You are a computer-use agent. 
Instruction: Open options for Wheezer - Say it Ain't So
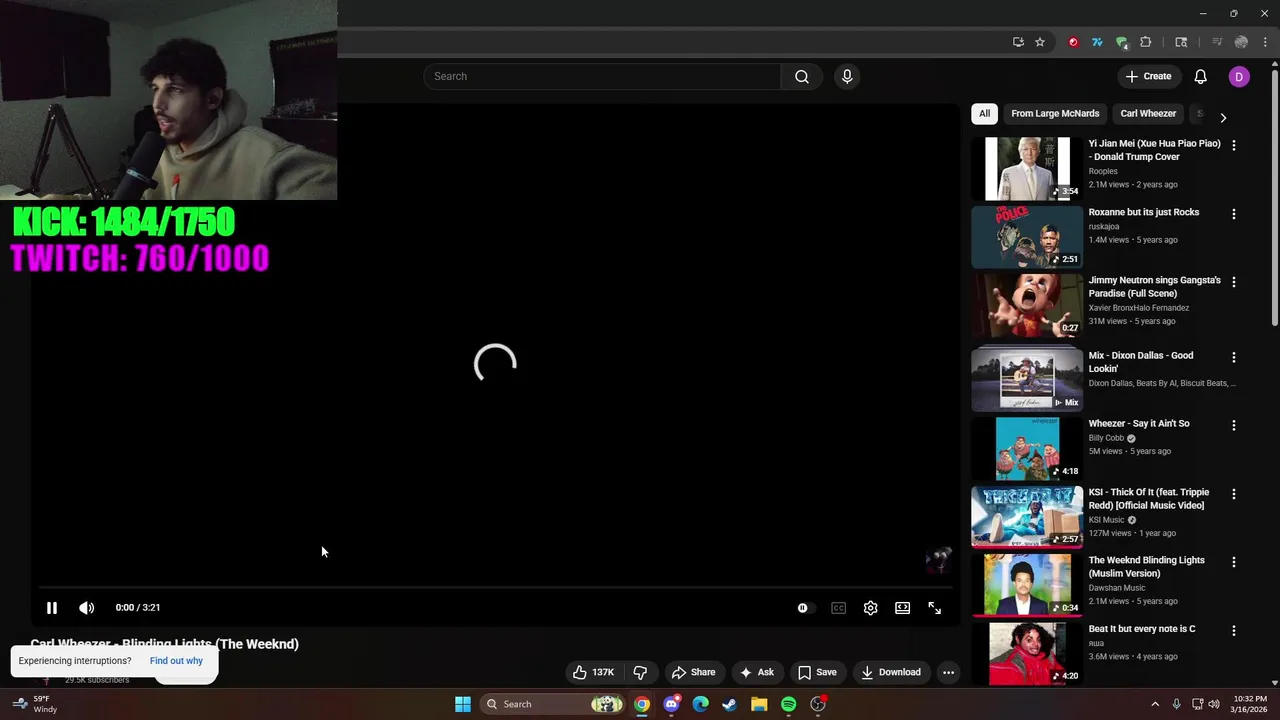tap(1234, 425)
